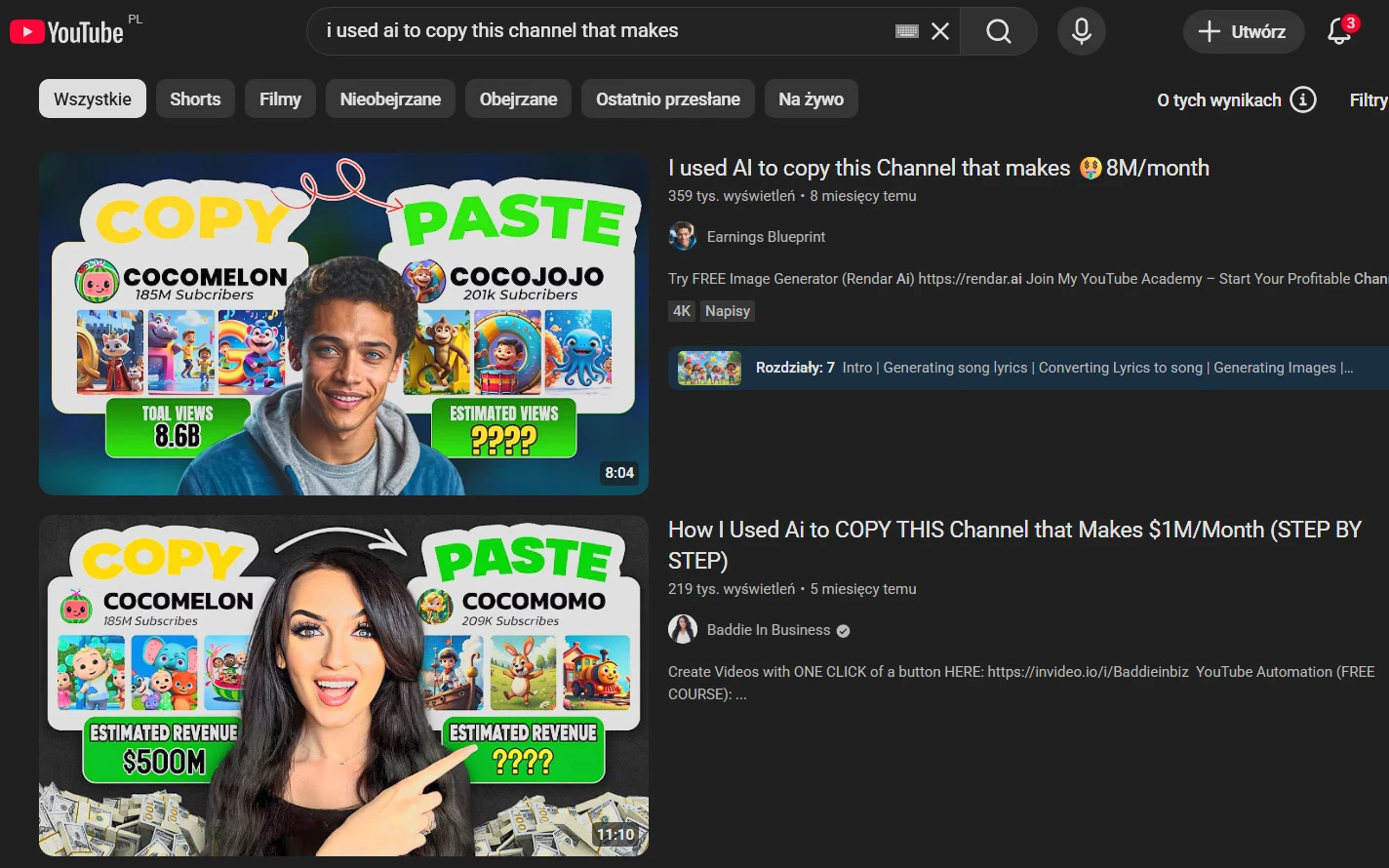
Task: Click the Baddie In Business channel name
Action: click(x=769, y=630)
